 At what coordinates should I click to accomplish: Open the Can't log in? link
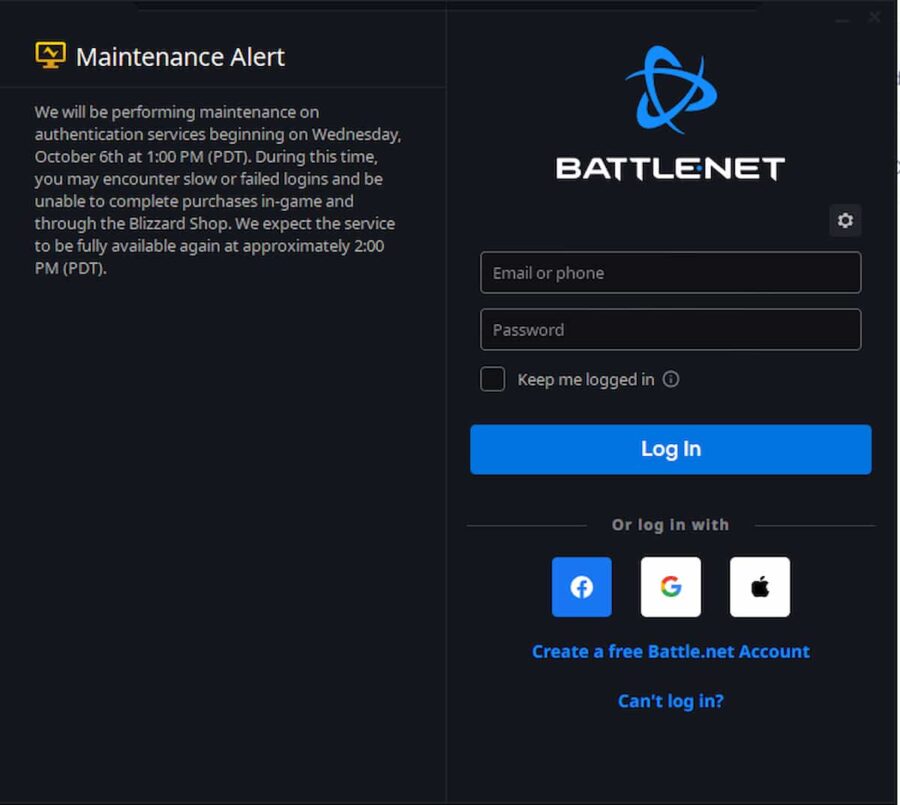670,701
